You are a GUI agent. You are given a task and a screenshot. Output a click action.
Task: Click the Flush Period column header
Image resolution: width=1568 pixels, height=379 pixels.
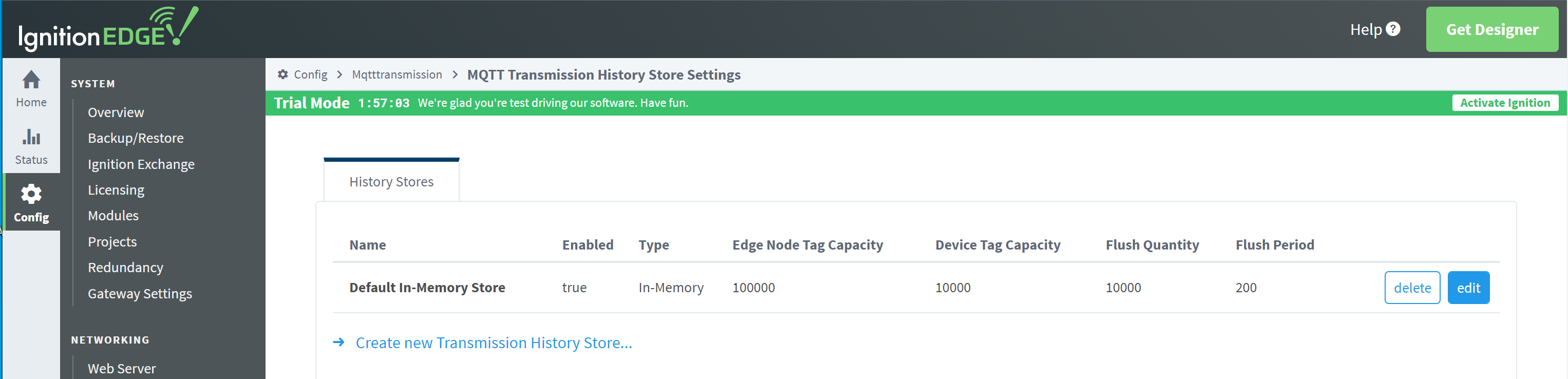tap(1275, 244)
